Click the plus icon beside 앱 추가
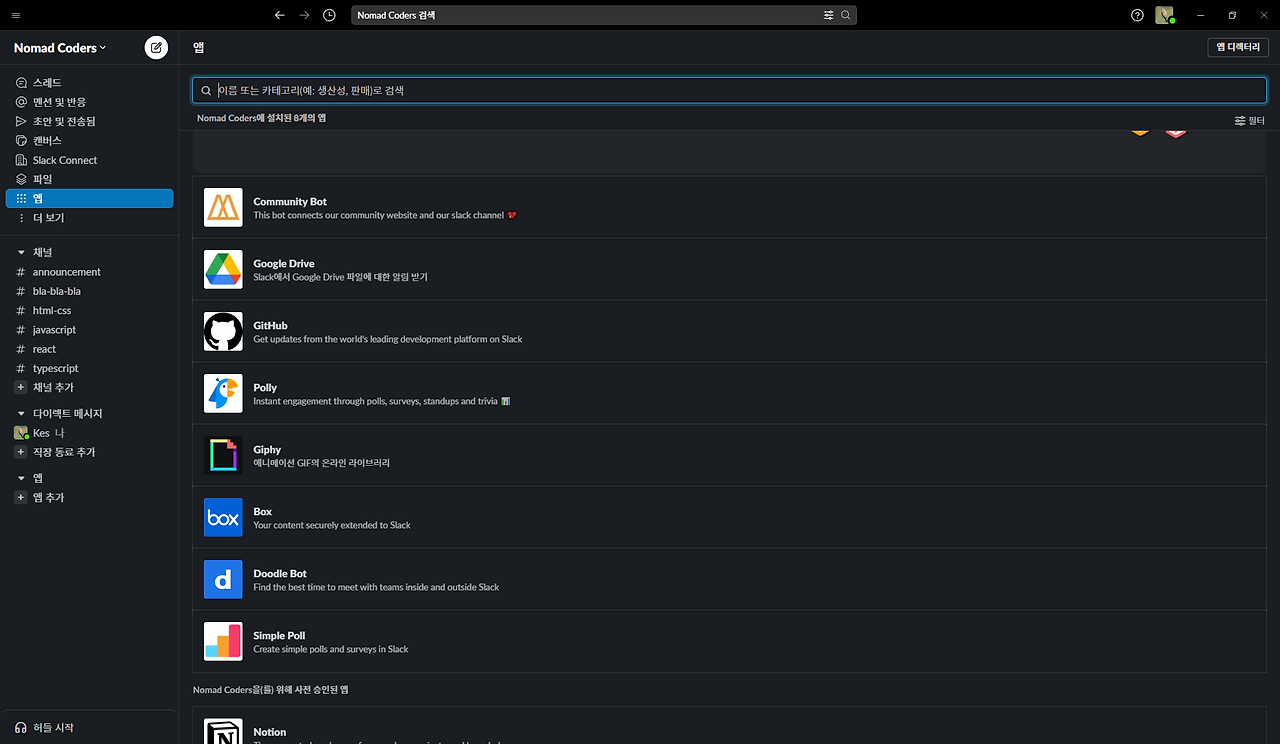The height and width of the screenshot is (744, 1280). coord(21,497)
